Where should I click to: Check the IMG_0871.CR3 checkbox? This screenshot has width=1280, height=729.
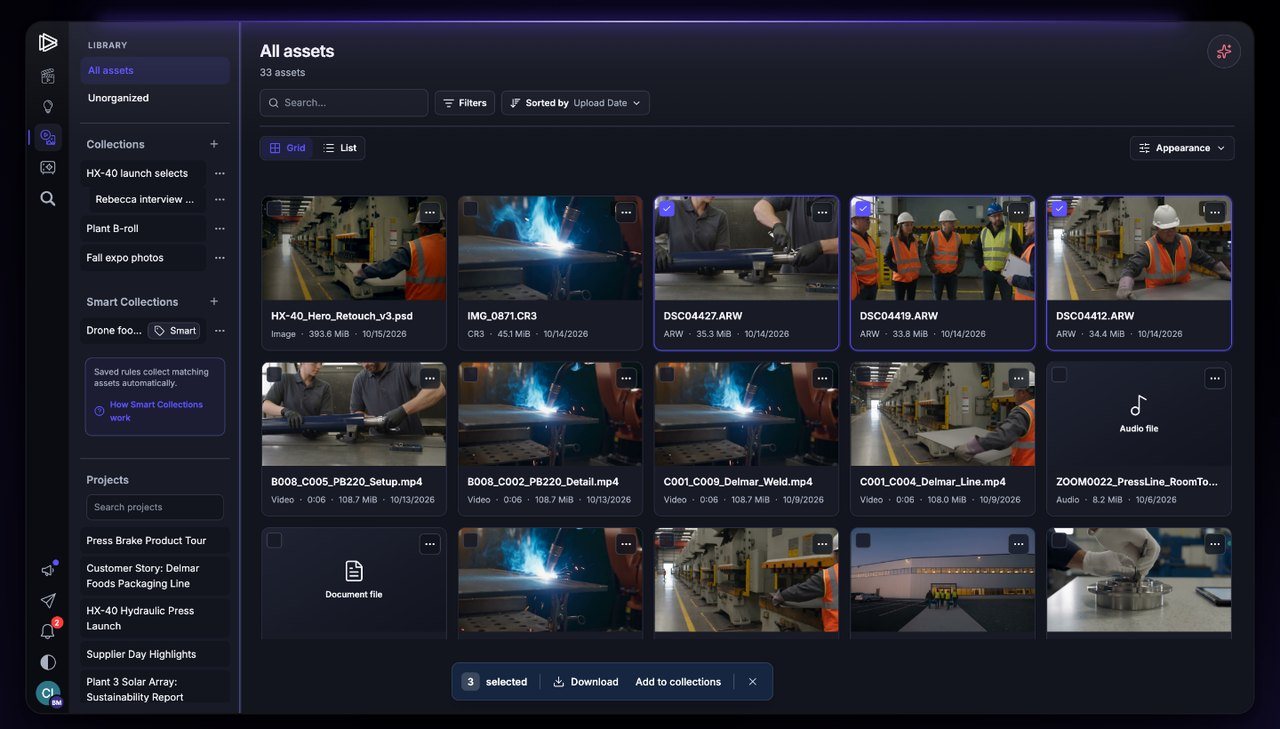pos(470,208)
